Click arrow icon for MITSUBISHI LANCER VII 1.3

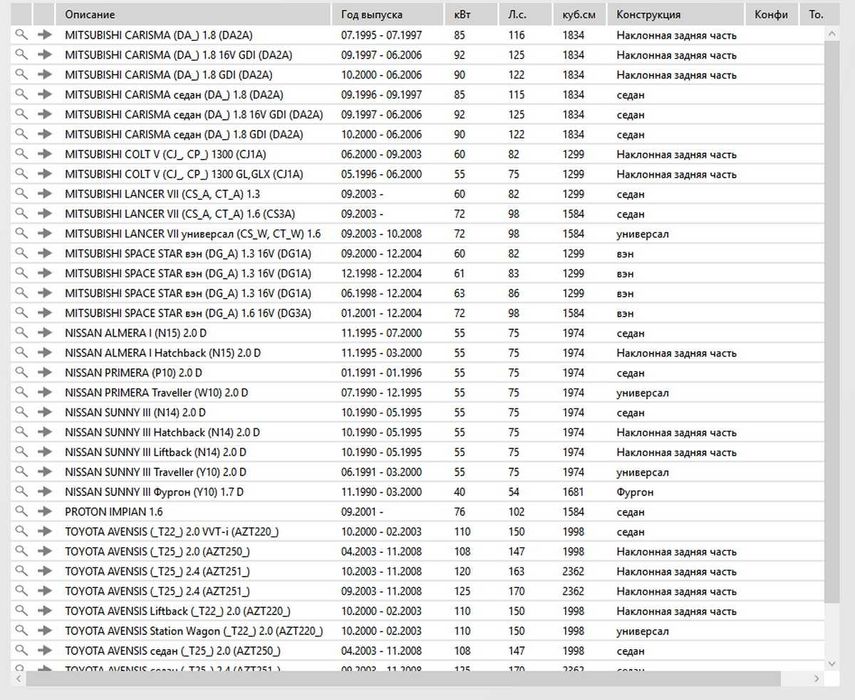(x=45, y=194)
